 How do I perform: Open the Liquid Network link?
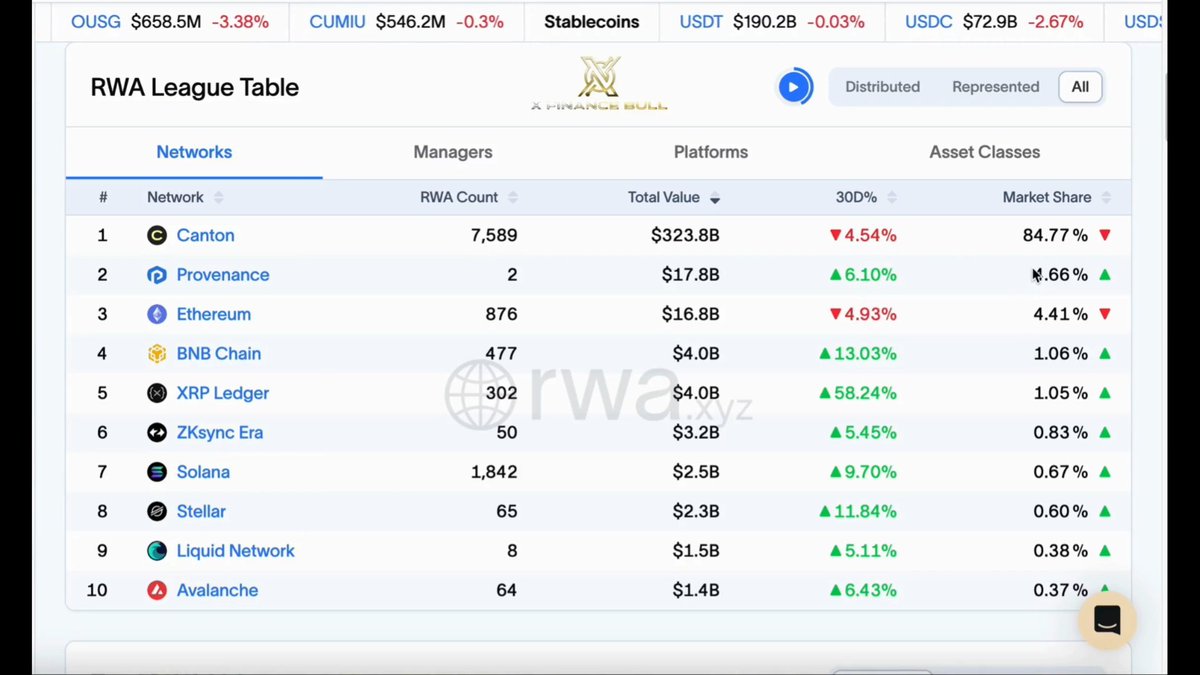(x=235, y=551)
